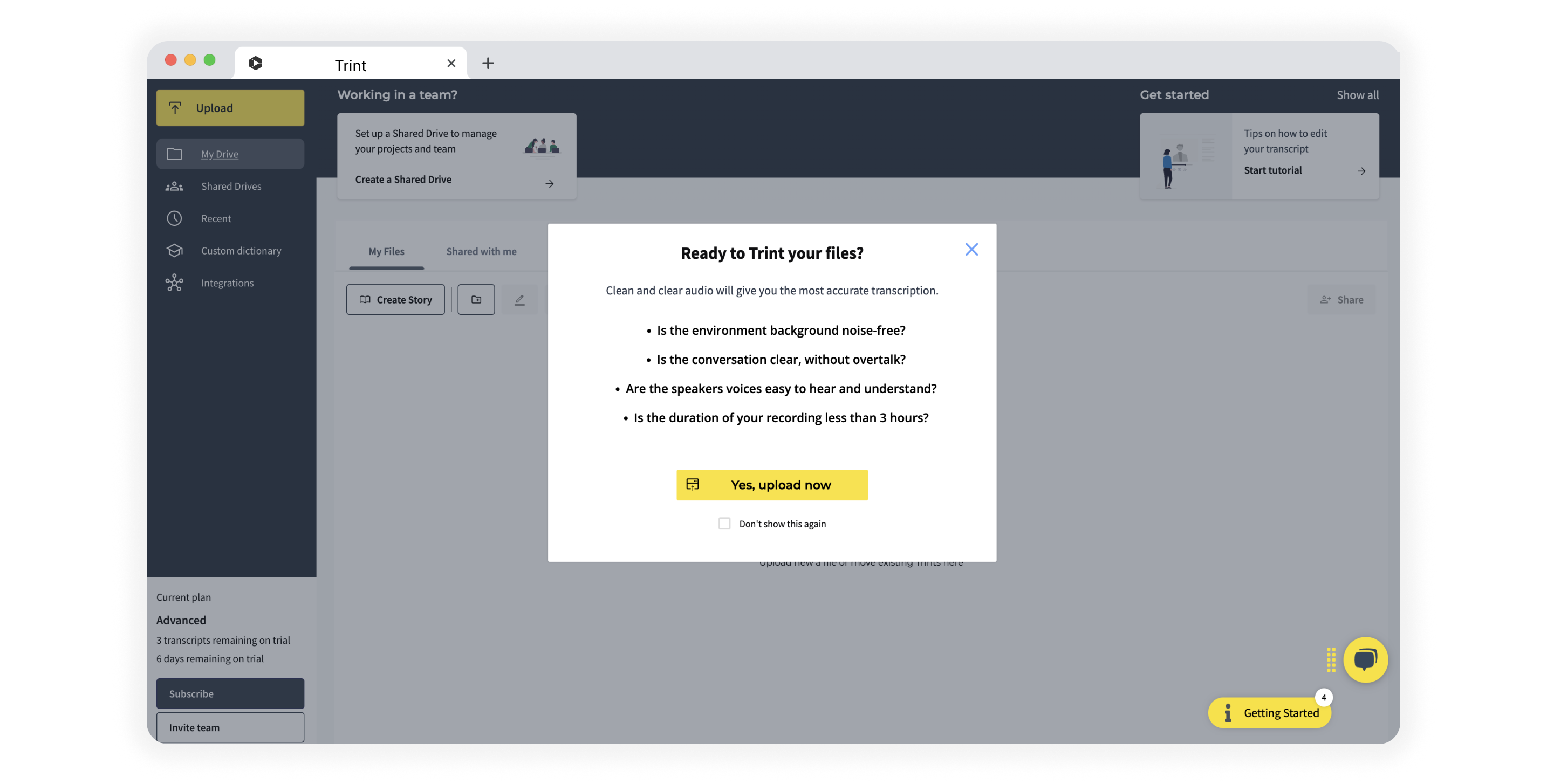This screenshot has width=1547, height=784.
Task: Click the new folder icon button
Action: 476,300
